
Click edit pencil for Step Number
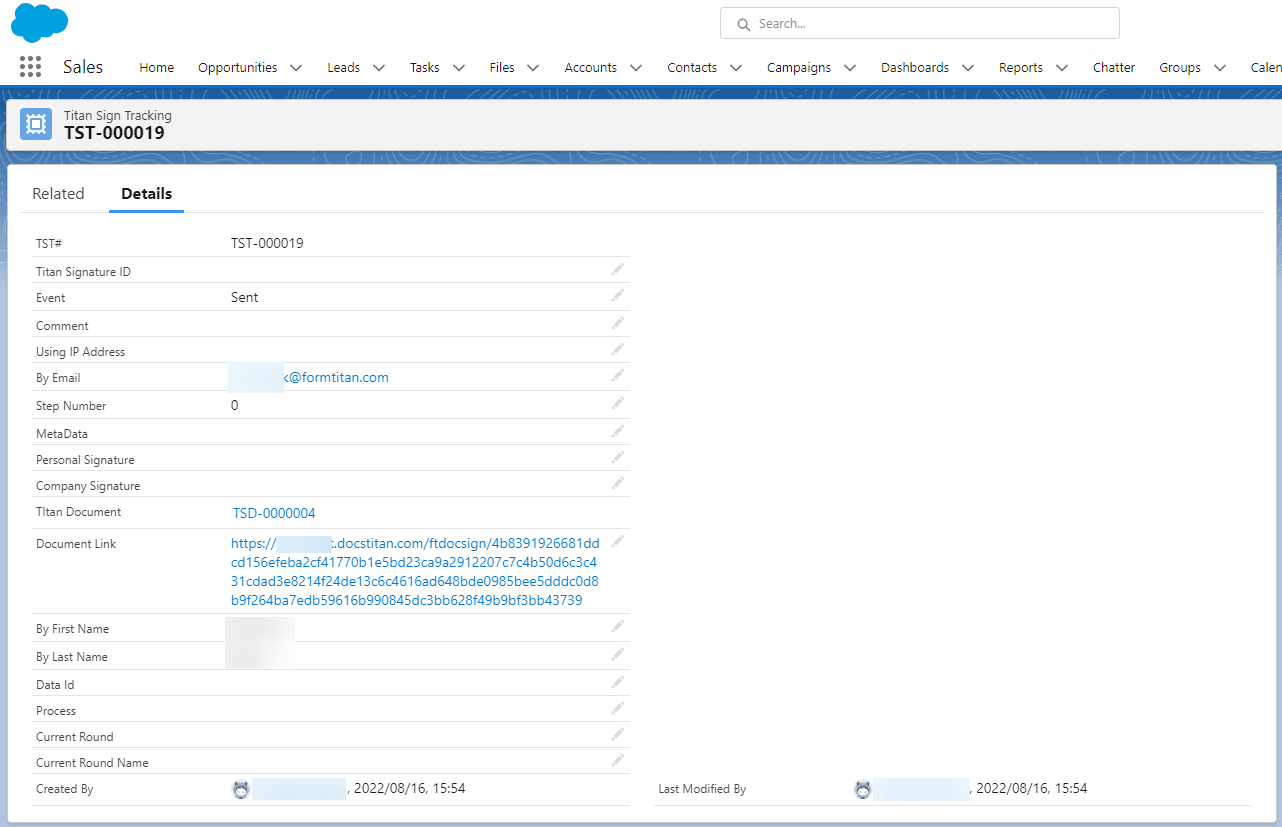(618, 403)
